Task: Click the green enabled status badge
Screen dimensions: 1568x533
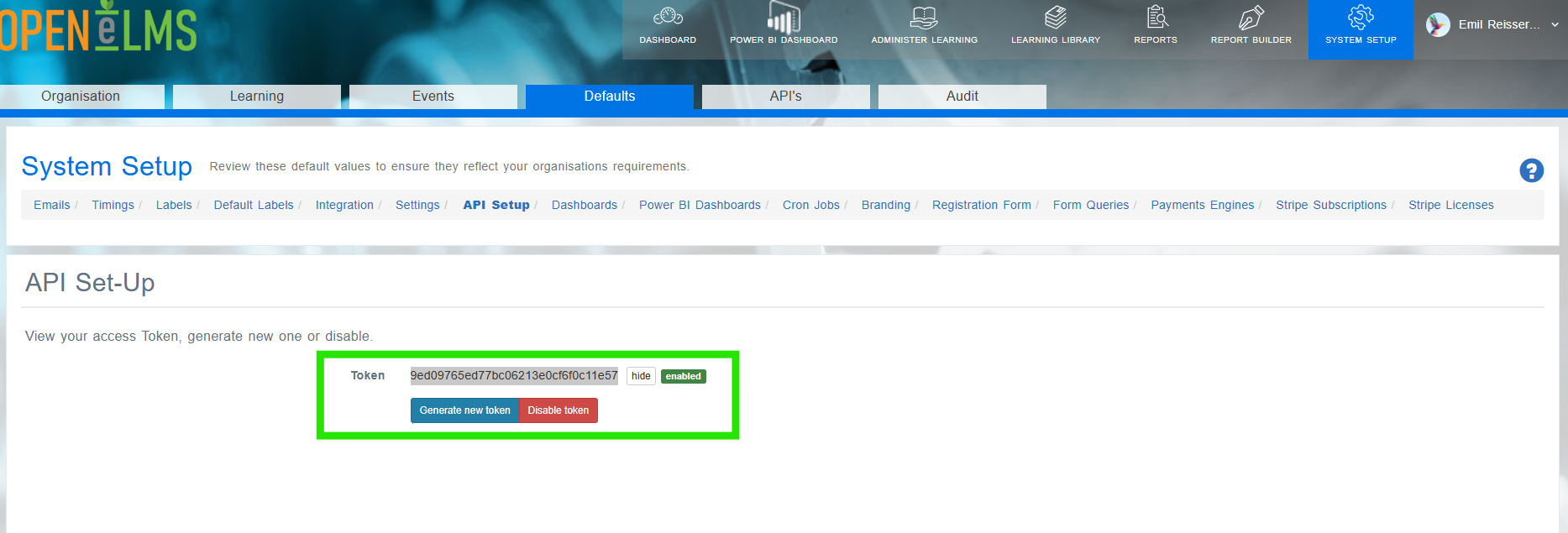Action: [x=684, y=376]
